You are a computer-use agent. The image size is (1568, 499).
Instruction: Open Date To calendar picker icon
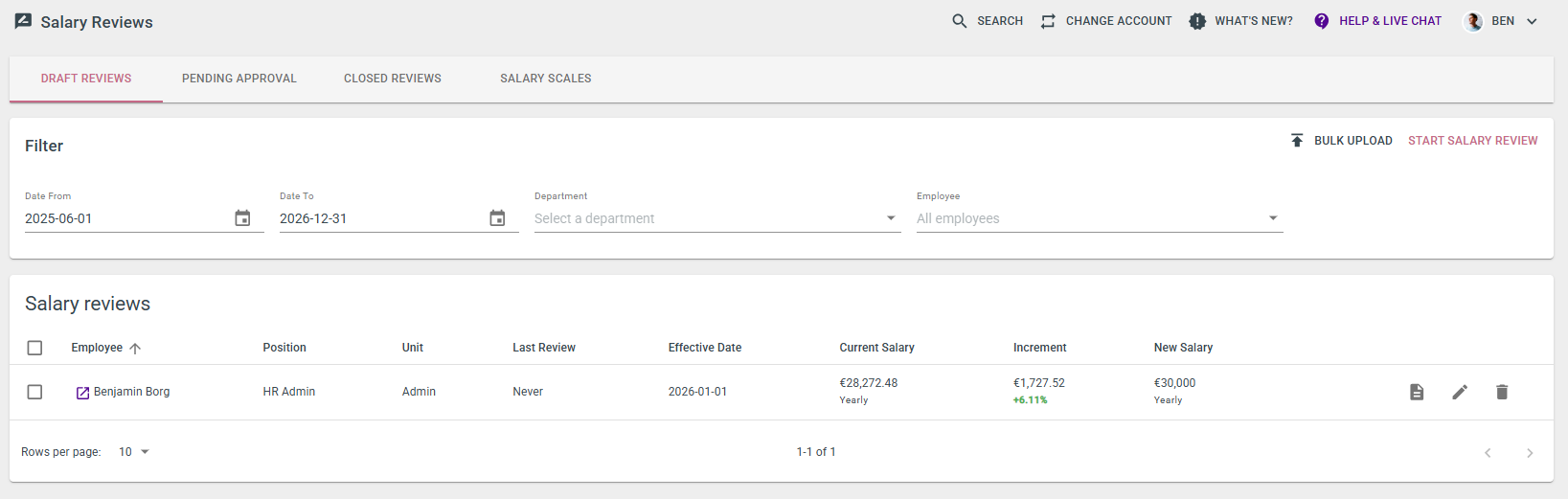point(498,218)
